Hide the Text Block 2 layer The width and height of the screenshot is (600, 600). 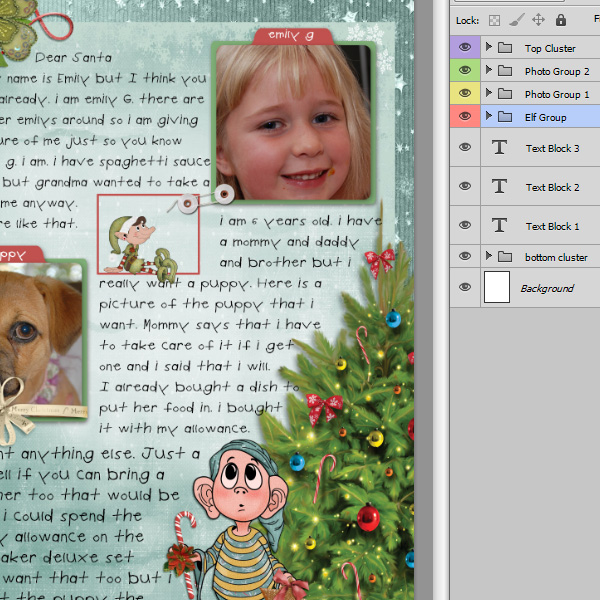click(x=465, y=186)
